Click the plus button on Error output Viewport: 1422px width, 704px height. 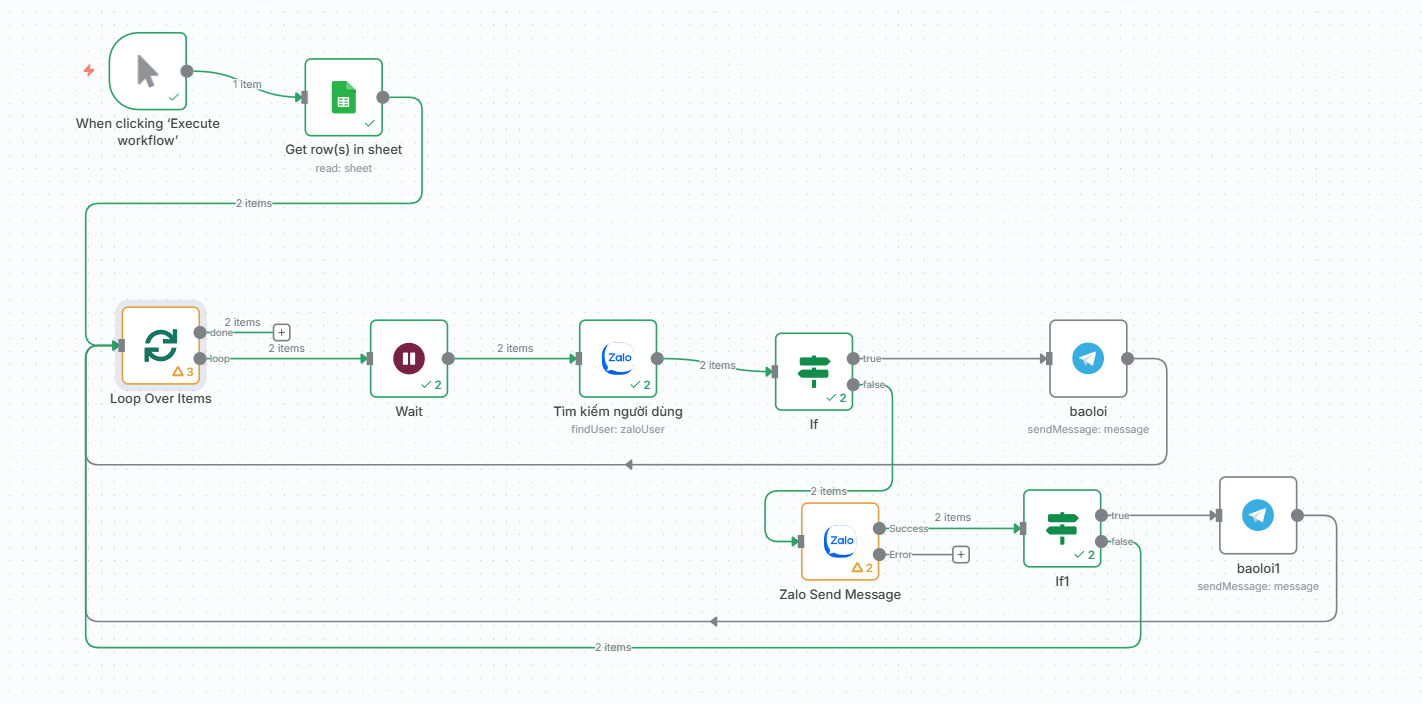point(961,554)
